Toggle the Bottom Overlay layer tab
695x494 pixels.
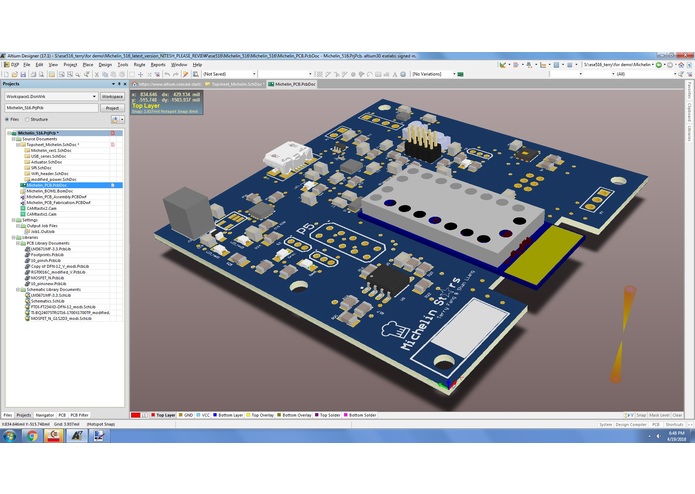pos(294,415)
